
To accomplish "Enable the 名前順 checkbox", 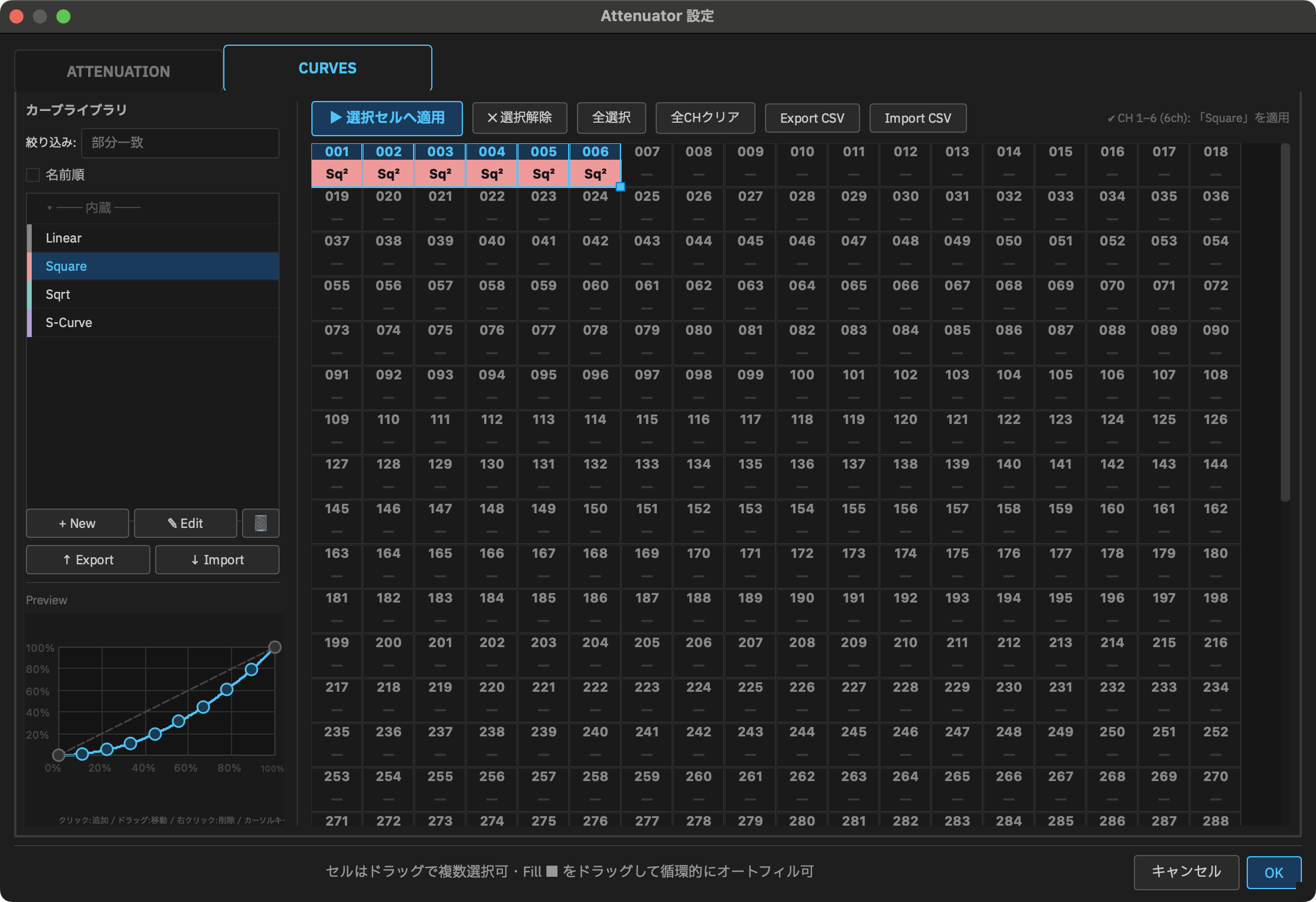I will click(x=33, y=175).
